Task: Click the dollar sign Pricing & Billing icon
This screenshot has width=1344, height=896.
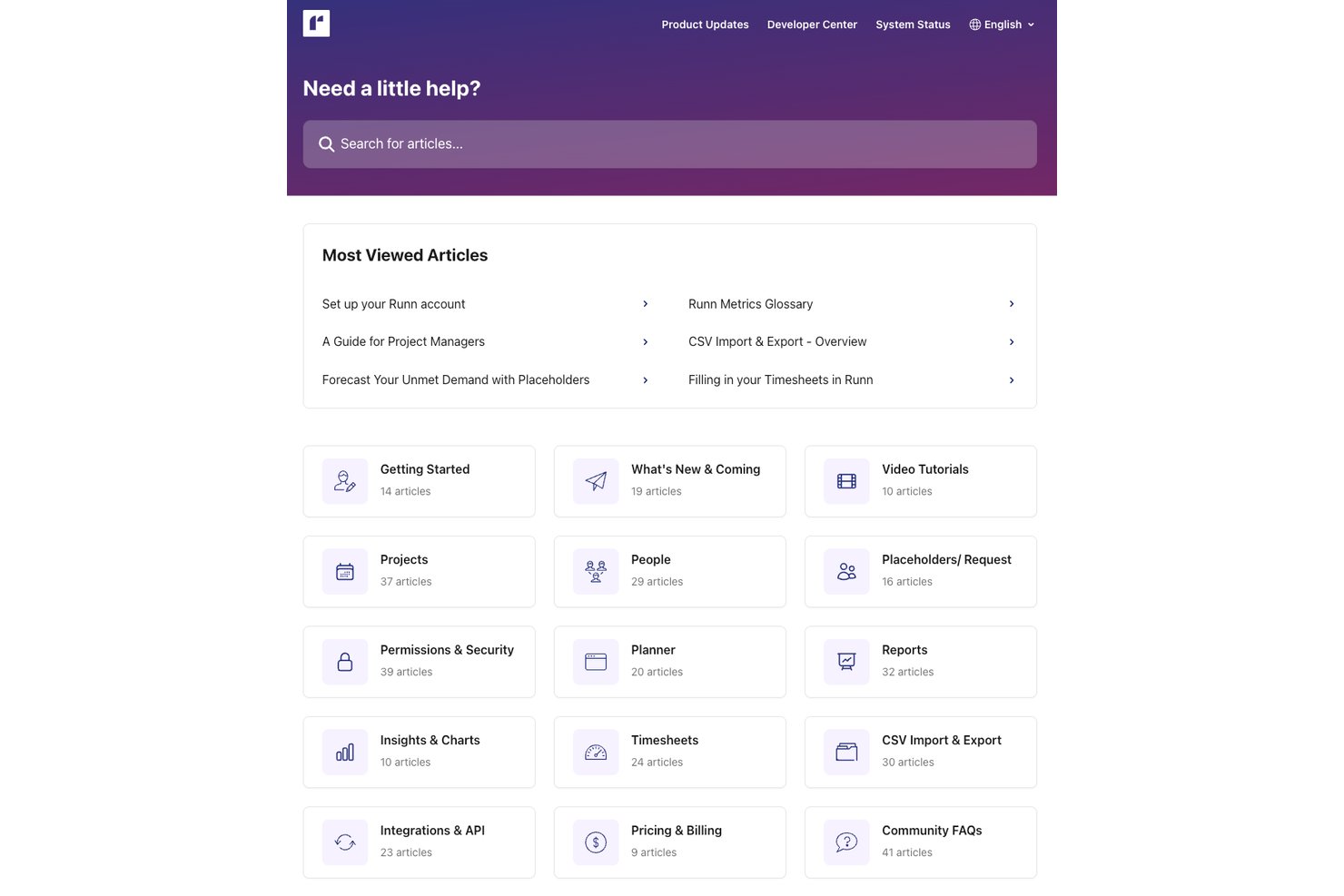Action: tap(596, 842)
